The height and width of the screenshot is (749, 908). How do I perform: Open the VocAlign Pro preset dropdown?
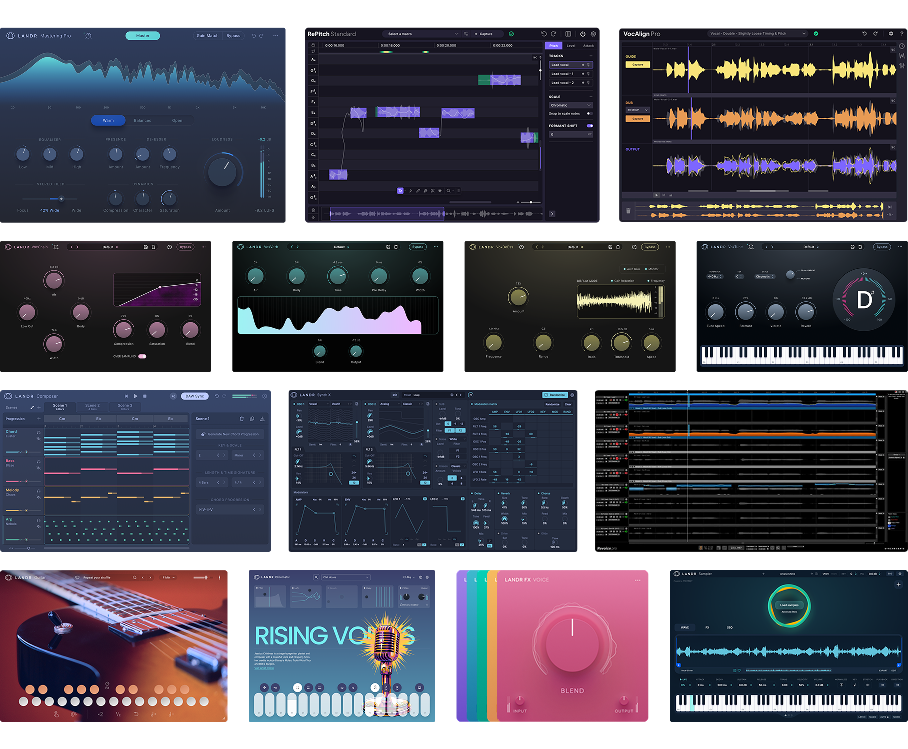pos(758,34)
